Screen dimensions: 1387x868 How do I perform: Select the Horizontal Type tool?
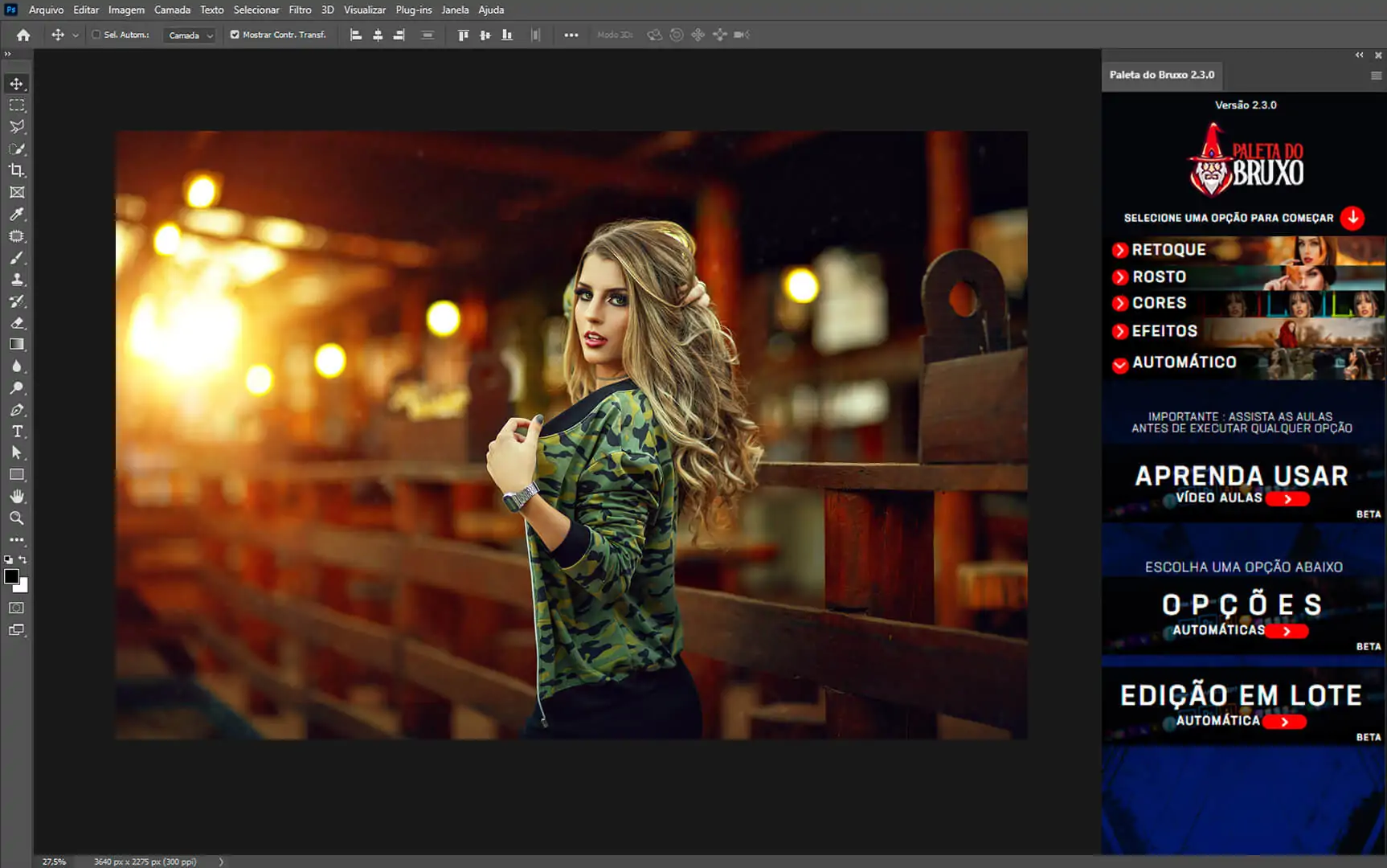[x=17, y=432]
